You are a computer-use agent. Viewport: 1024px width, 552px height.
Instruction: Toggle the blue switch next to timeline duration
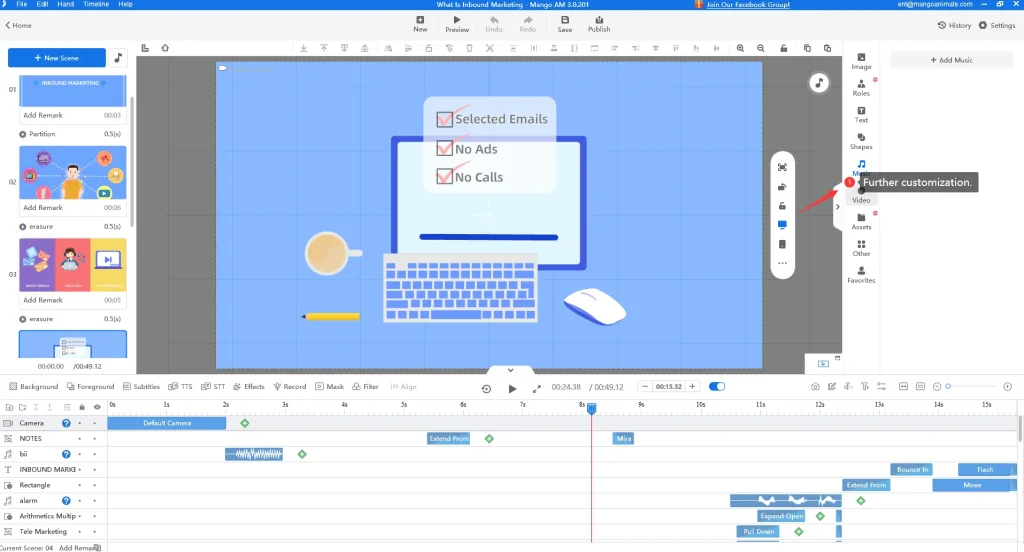click(x=717, y=387)
